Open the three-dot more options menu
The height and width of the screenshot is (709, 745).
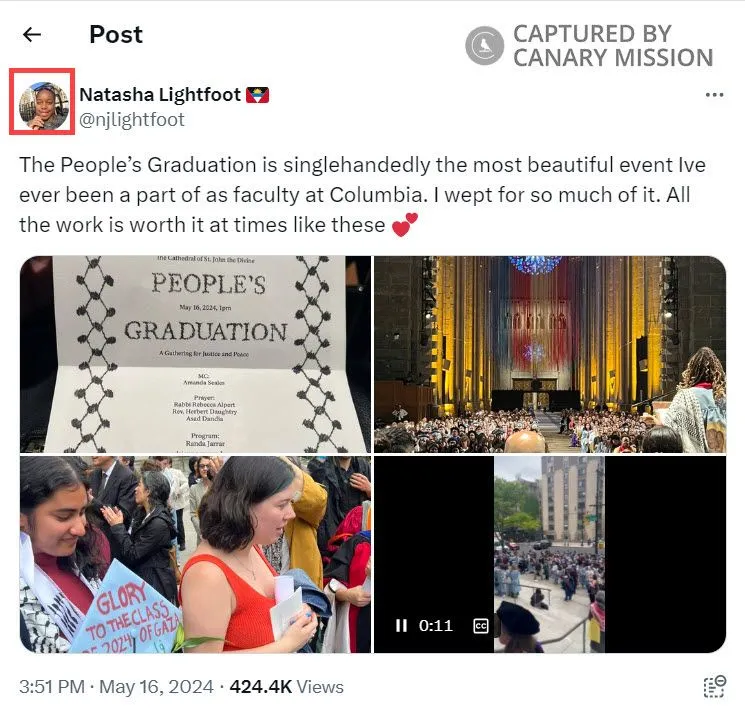714,95
